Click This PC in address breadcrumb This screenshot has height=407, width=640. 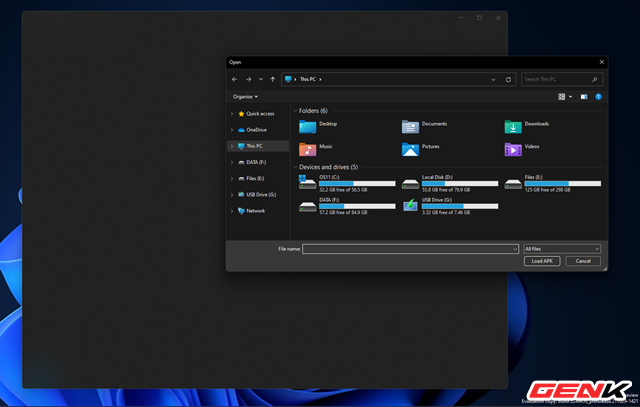308,79
